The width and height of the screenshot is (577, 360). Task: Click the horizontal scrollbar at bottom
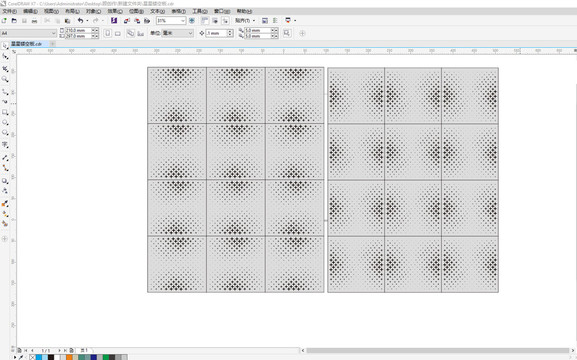(x=438, y=350)
